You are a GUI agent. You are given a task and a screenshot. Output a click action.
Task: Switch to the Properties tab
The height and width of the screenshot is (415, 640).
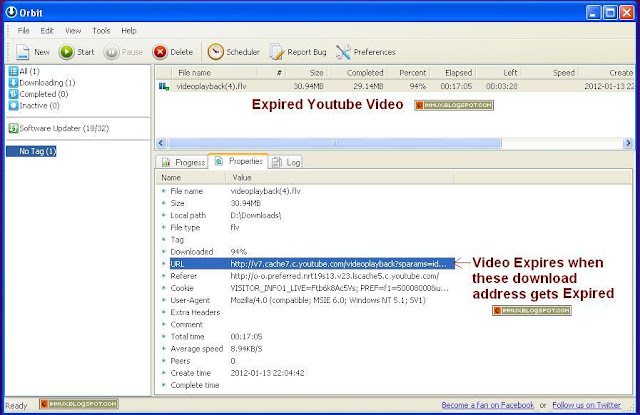click(238, 161)
